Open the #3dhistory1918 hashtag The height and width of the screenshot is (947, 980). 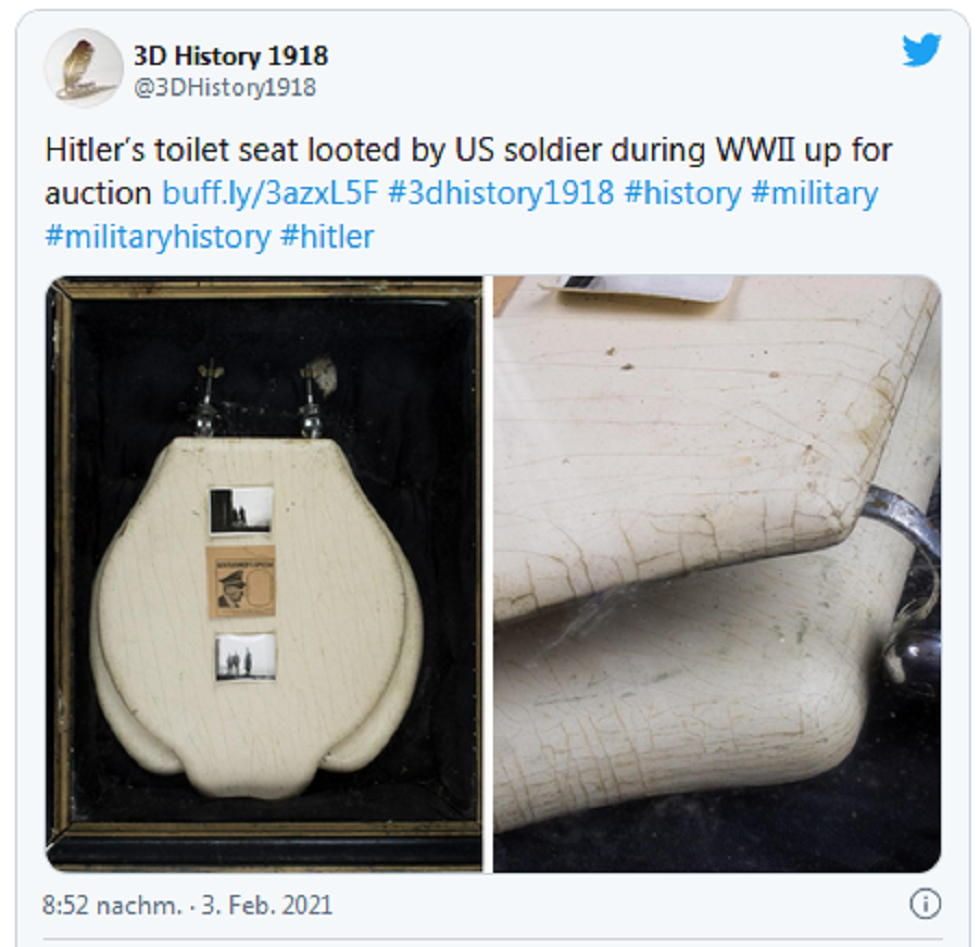(501, 193)
